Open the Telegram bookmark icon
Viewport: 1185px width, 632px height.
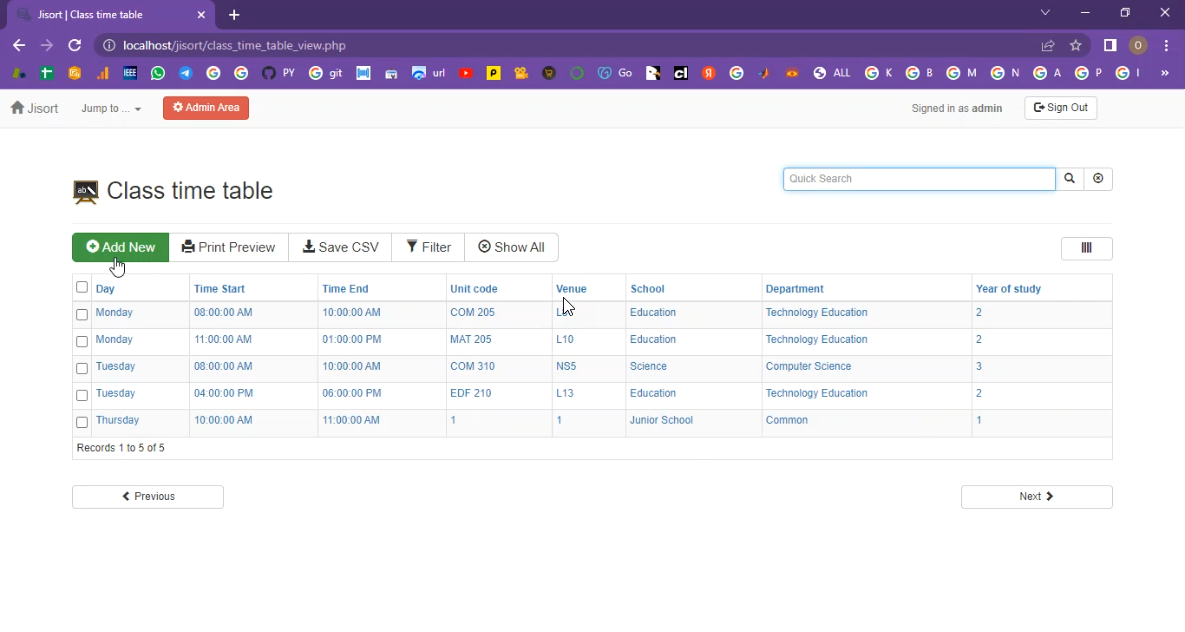(186, 73)
